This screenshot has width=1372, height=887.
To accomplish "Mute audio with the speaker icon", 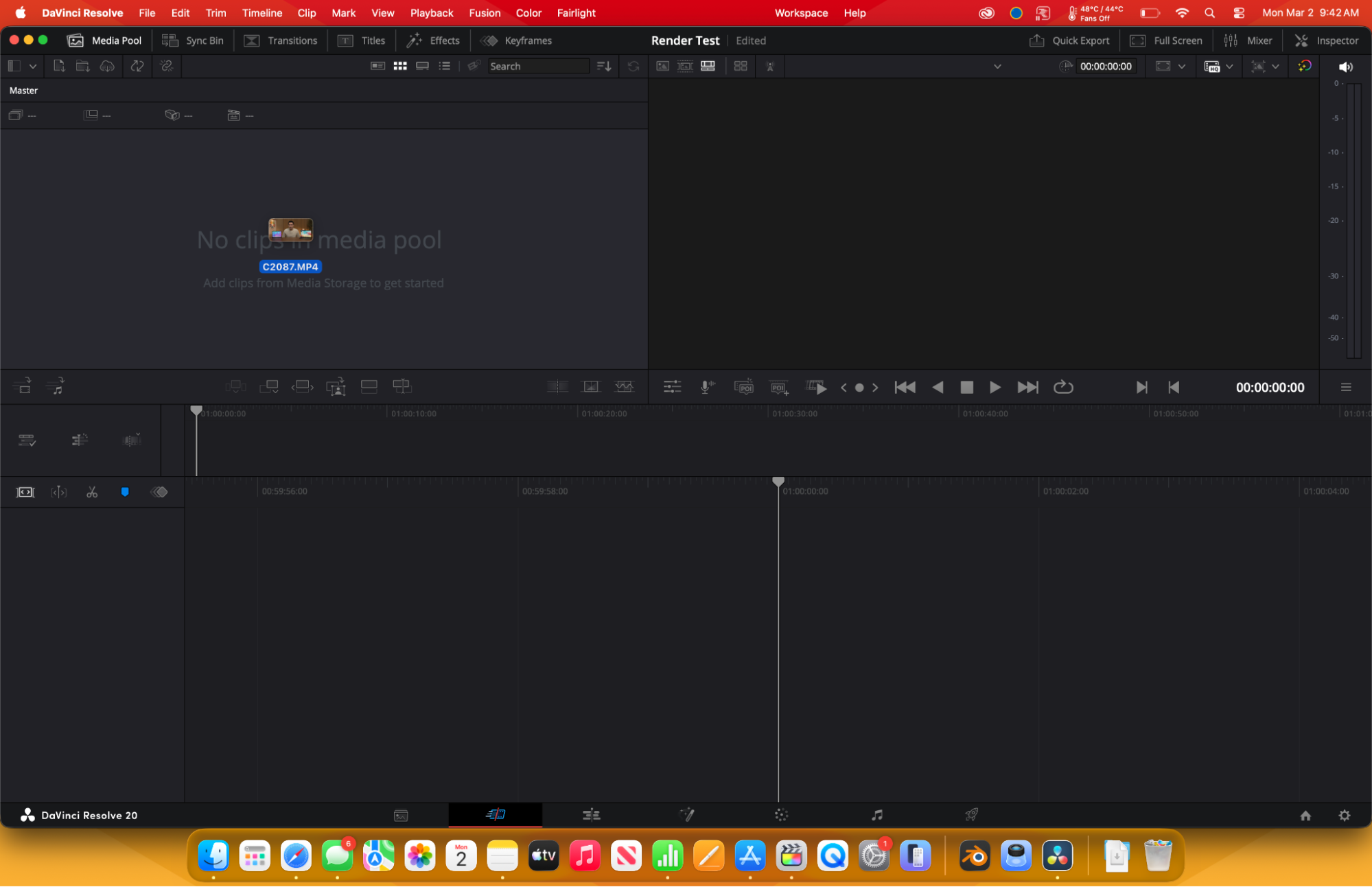I will click(1345, 67).
